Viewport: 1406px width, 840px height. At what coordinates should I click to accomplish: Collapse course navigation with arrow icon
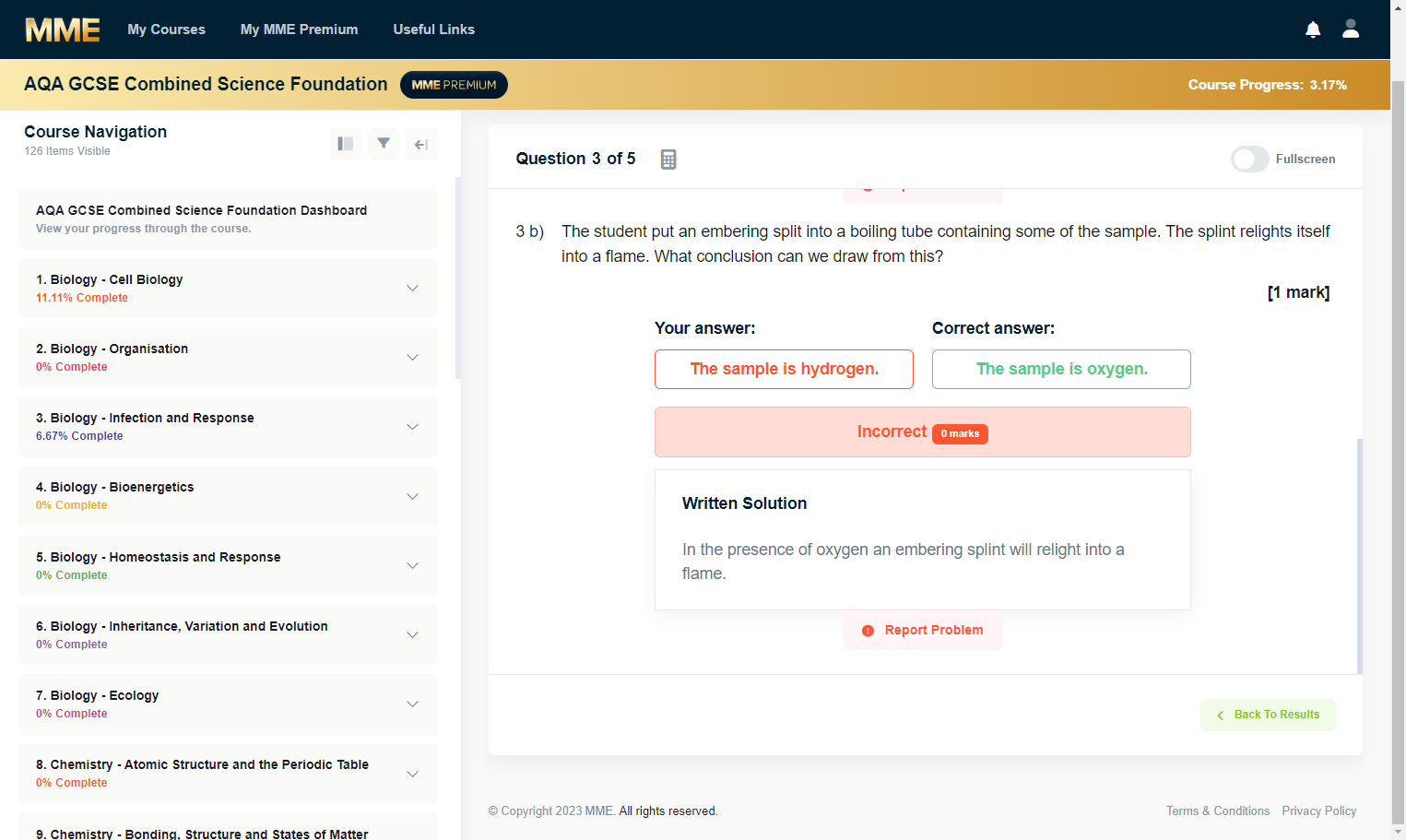pyautogui.click(x=421, y=144)
